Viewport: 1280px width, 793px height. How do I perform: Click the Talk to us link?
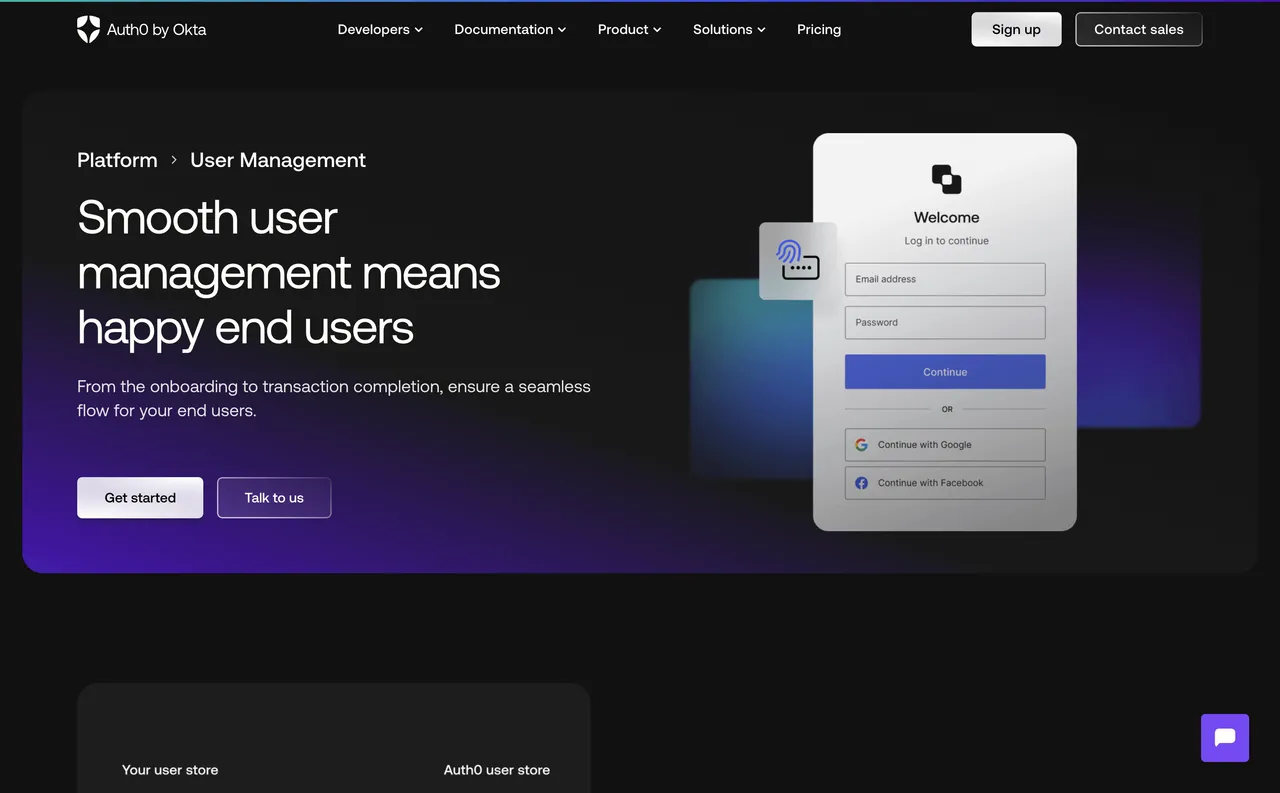click(273, 497)
